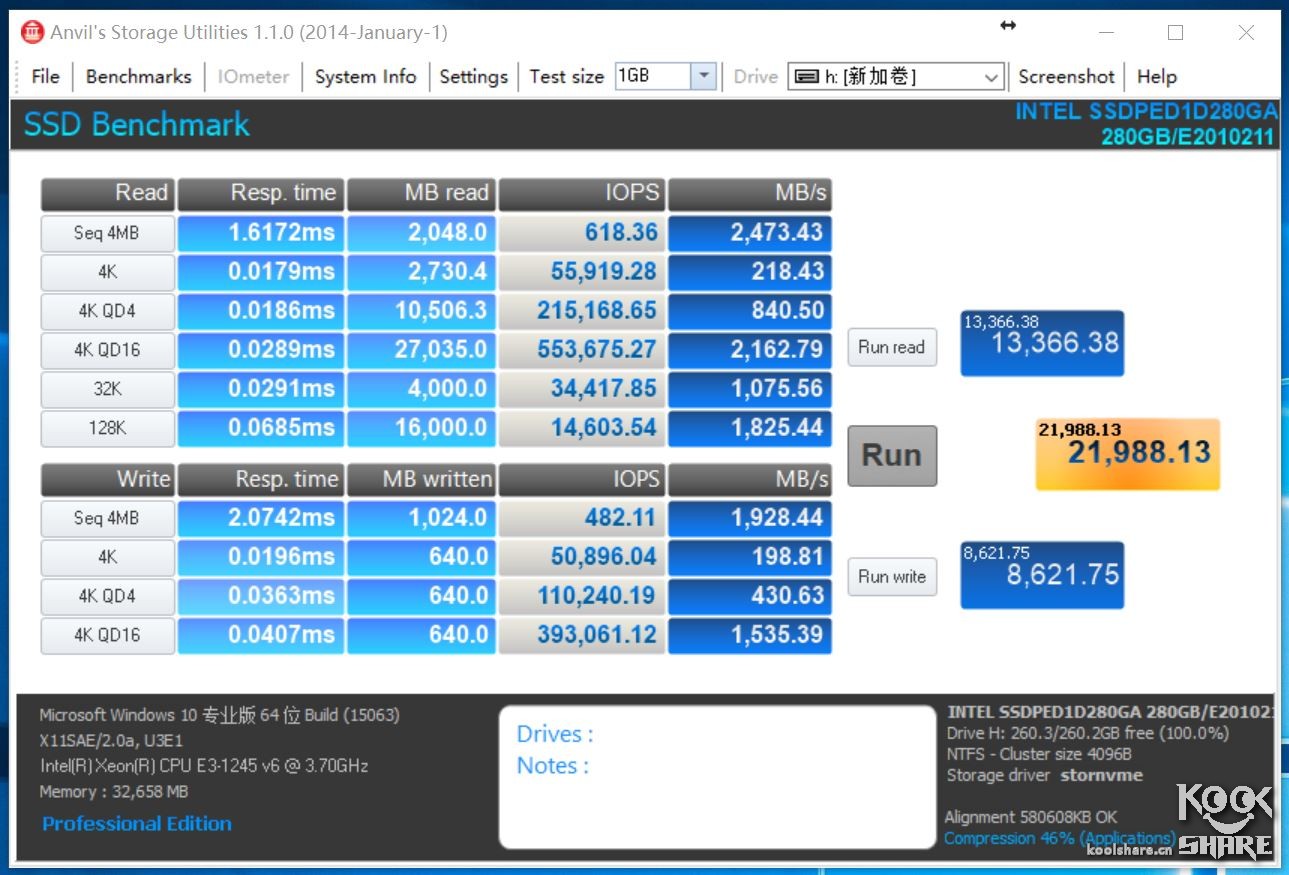Open the Benchmarks menu
The height and width of the screenshot is (875, 1289).
click(138, 76)
